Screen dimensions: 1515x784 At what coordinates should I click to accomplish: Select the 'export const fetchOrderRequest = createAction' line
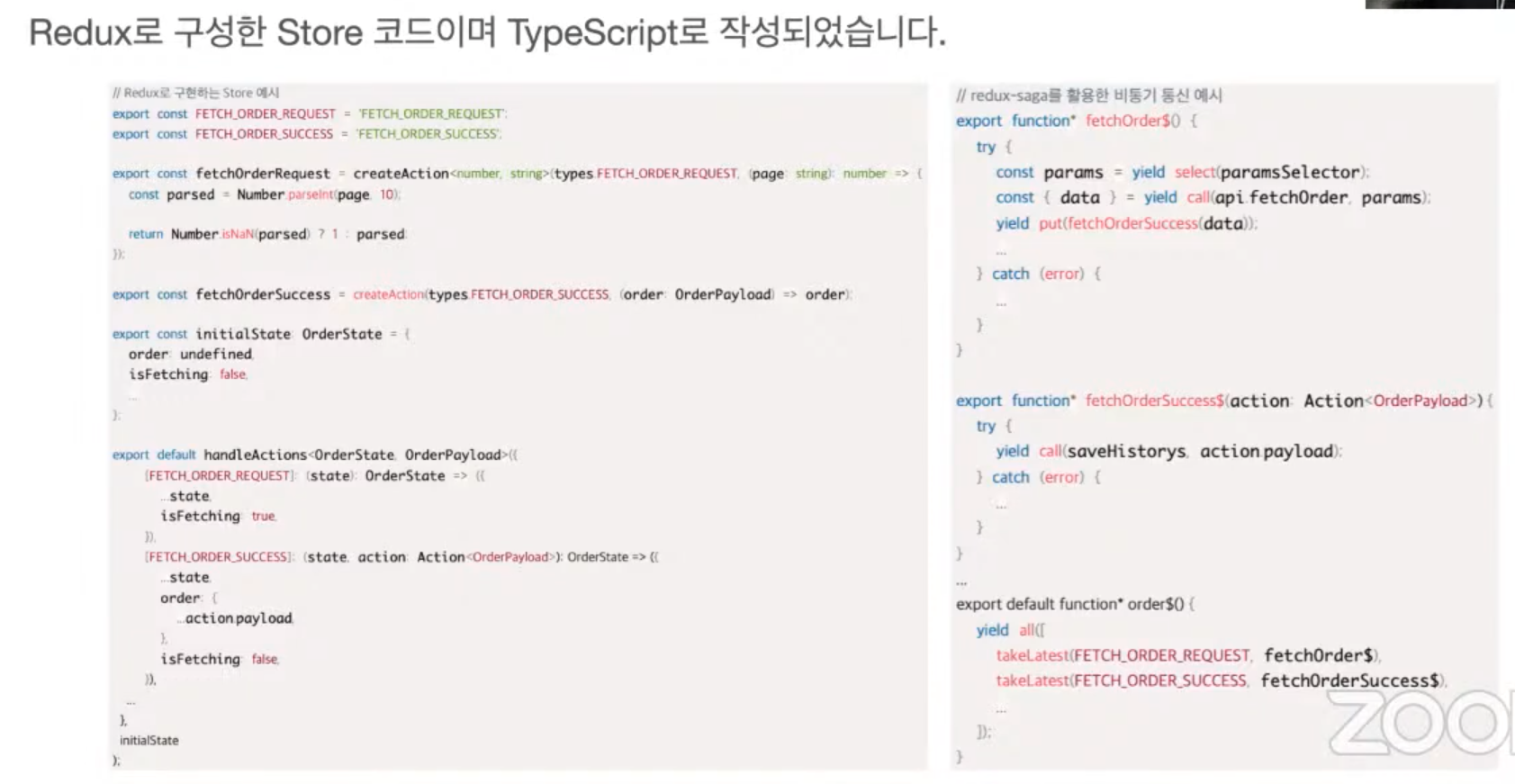coord(518,174)
